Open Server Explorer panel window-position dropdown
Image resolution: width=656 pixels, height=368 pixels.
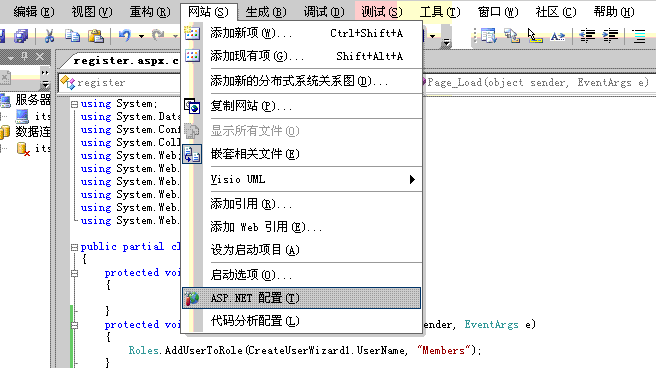tap(10, 57)
